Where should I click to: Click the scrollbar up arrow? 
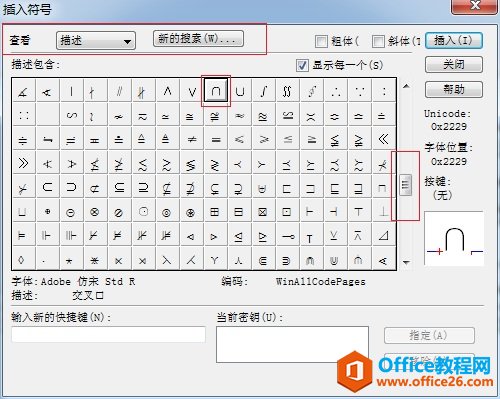point(406,86)
